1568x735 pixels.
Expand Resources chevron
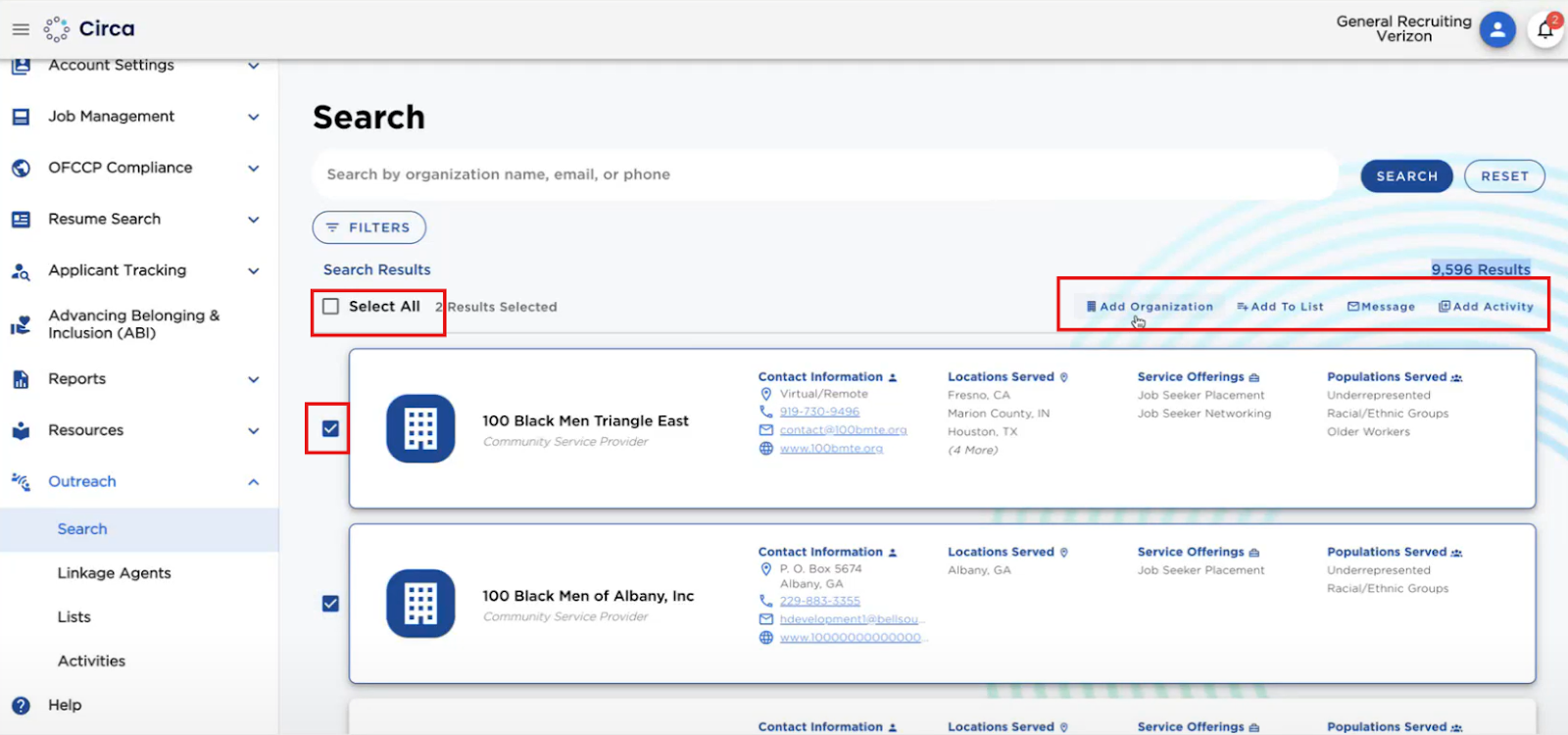[254, 430]
